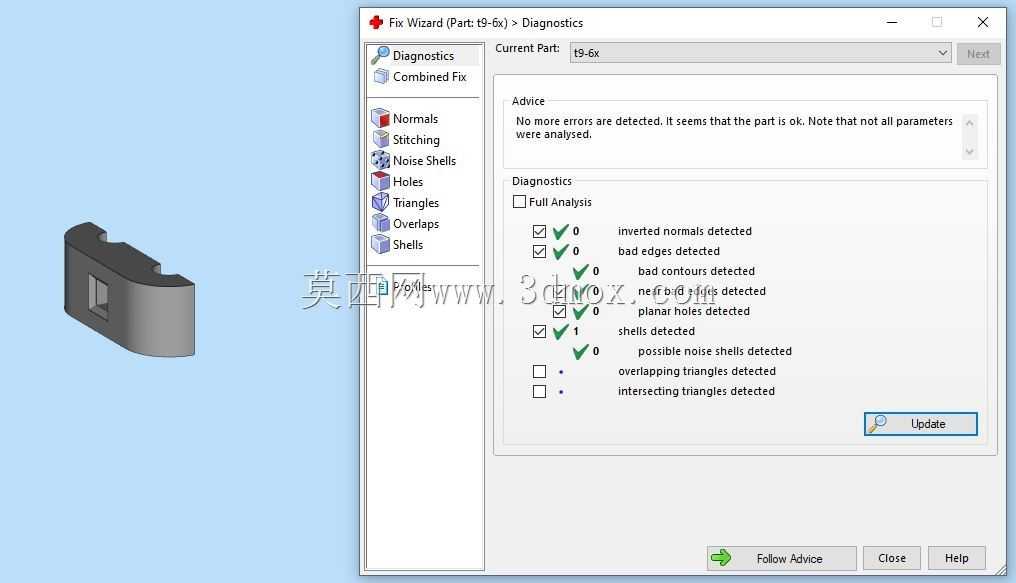Click the Triangles icon

click(x=380, y=202)
